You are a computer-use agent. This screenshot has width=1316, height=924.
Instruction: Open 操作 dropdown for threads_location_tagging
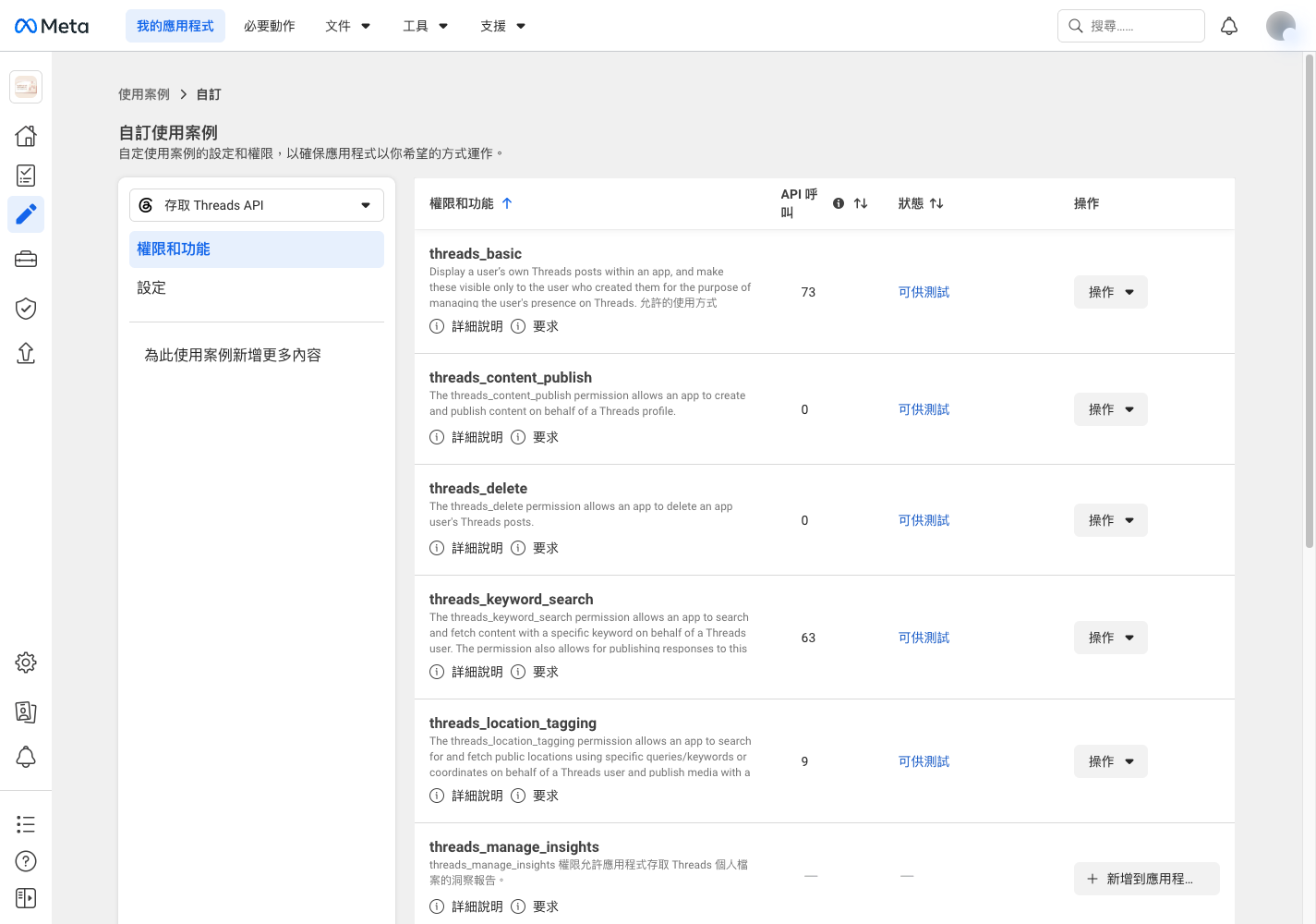1111,761
